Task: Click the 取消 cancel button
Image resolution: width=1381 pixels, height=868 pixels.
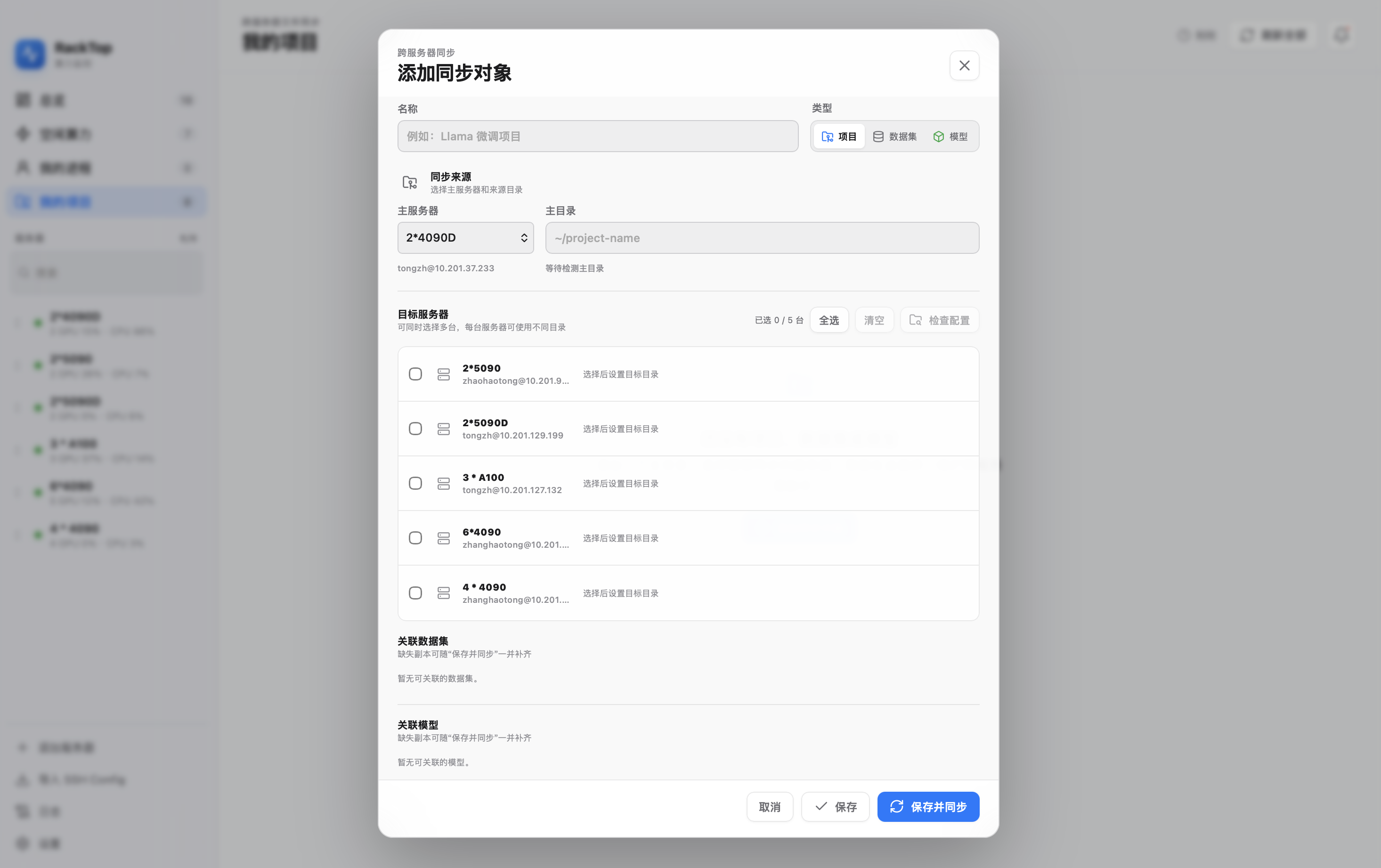Action: click(x=770, y=807)
